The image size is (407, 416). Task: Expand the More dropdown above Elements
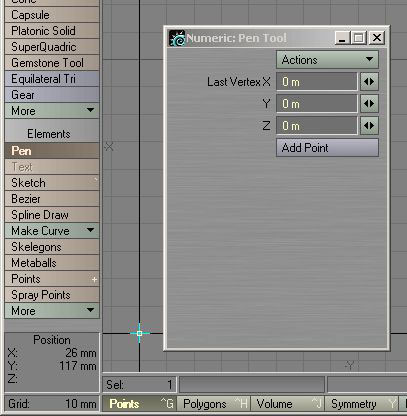tap(52, 111)
